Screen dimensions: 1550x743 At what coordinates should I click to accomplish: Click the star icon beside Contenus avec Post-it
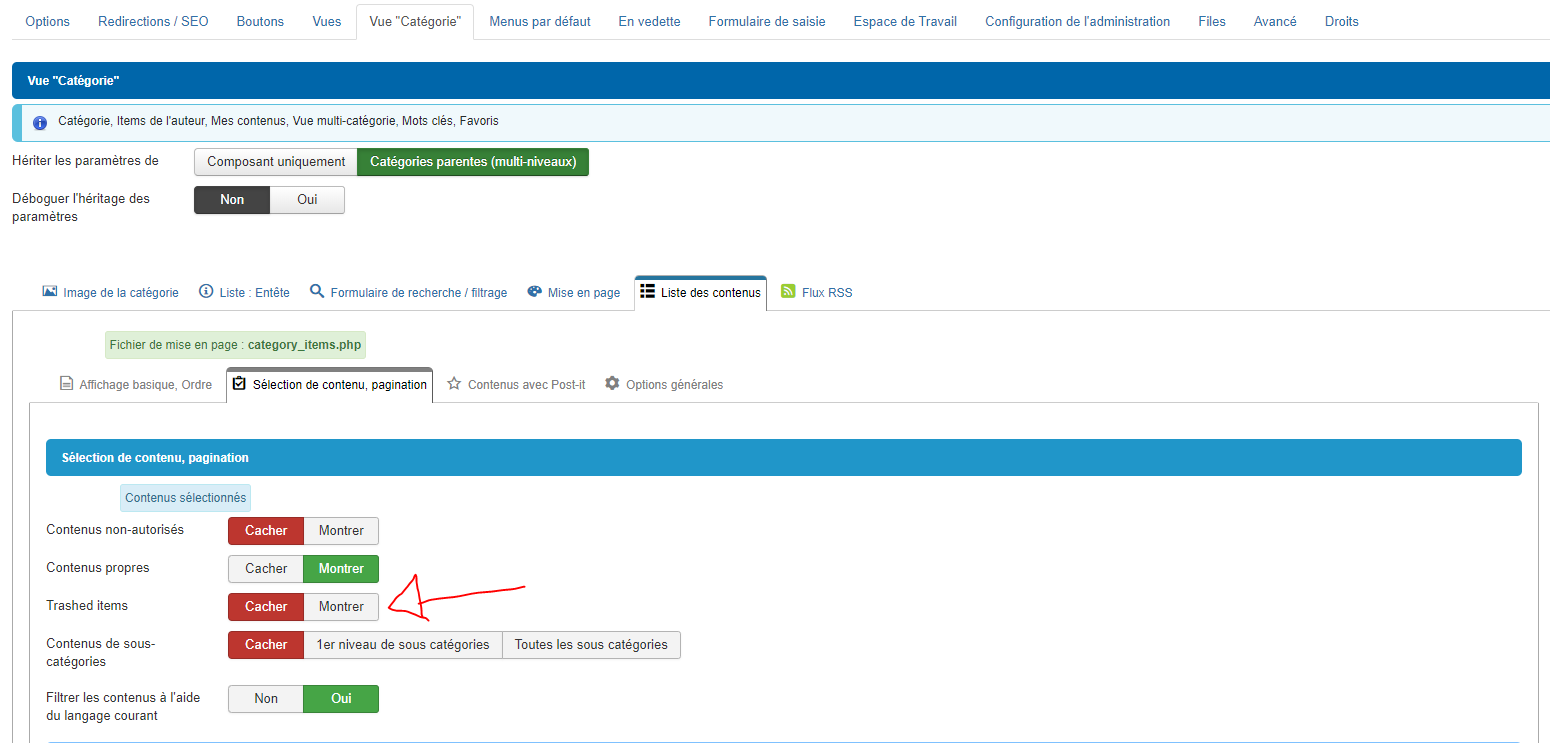pyautogui.click(x=454, y=383)
